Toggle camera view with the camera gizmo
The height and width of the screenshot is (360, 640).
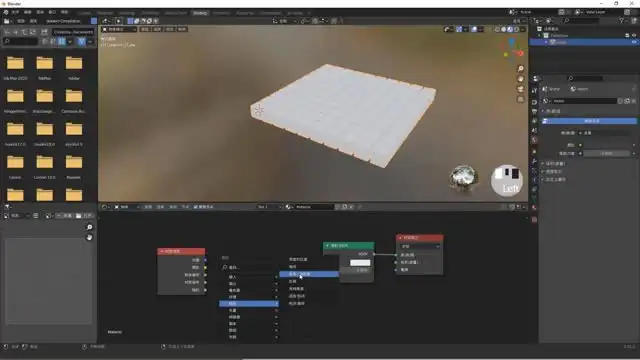tap(520, 89)
